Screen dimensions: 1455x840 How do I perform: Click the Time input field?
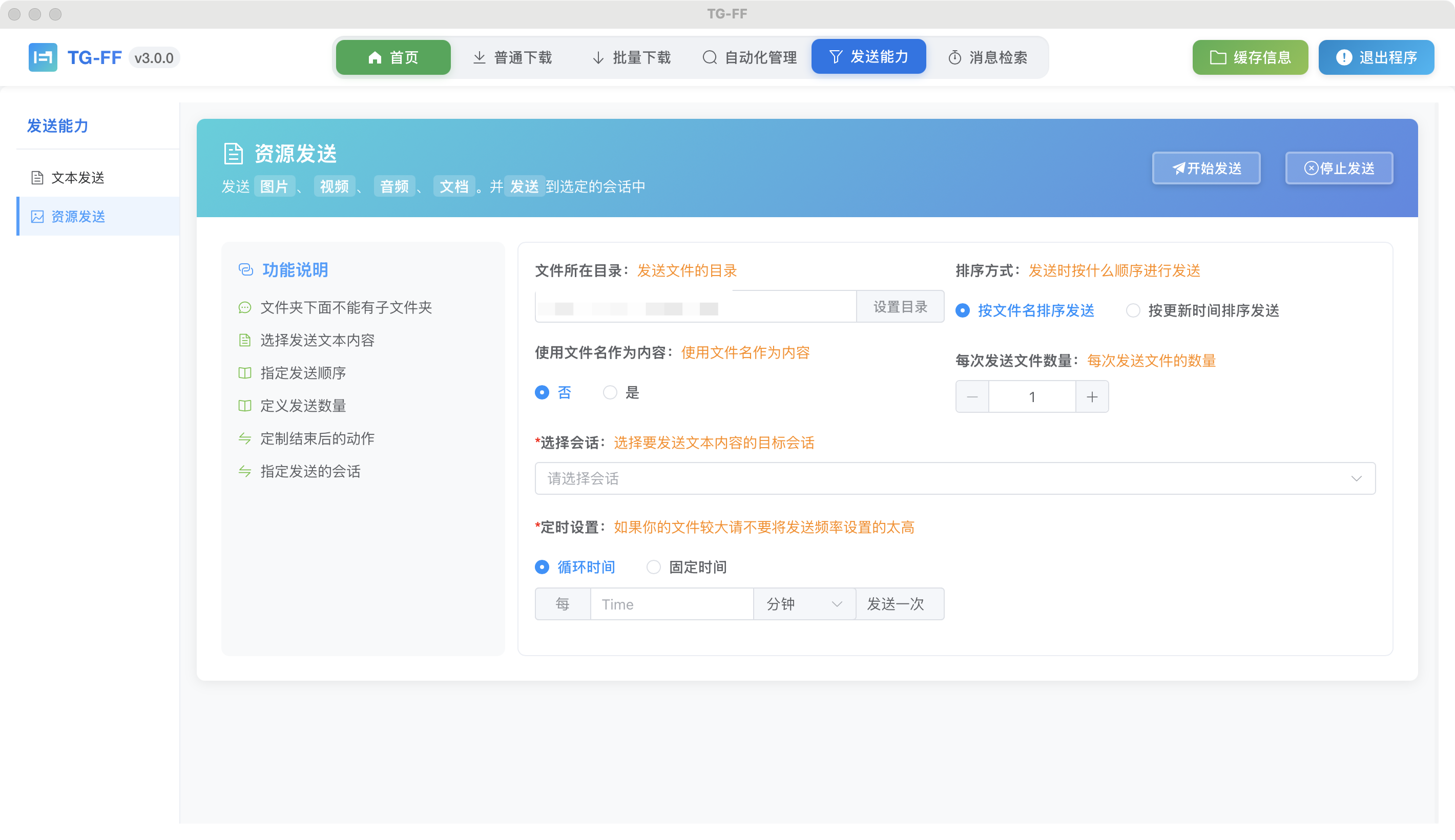click(671, 603)
